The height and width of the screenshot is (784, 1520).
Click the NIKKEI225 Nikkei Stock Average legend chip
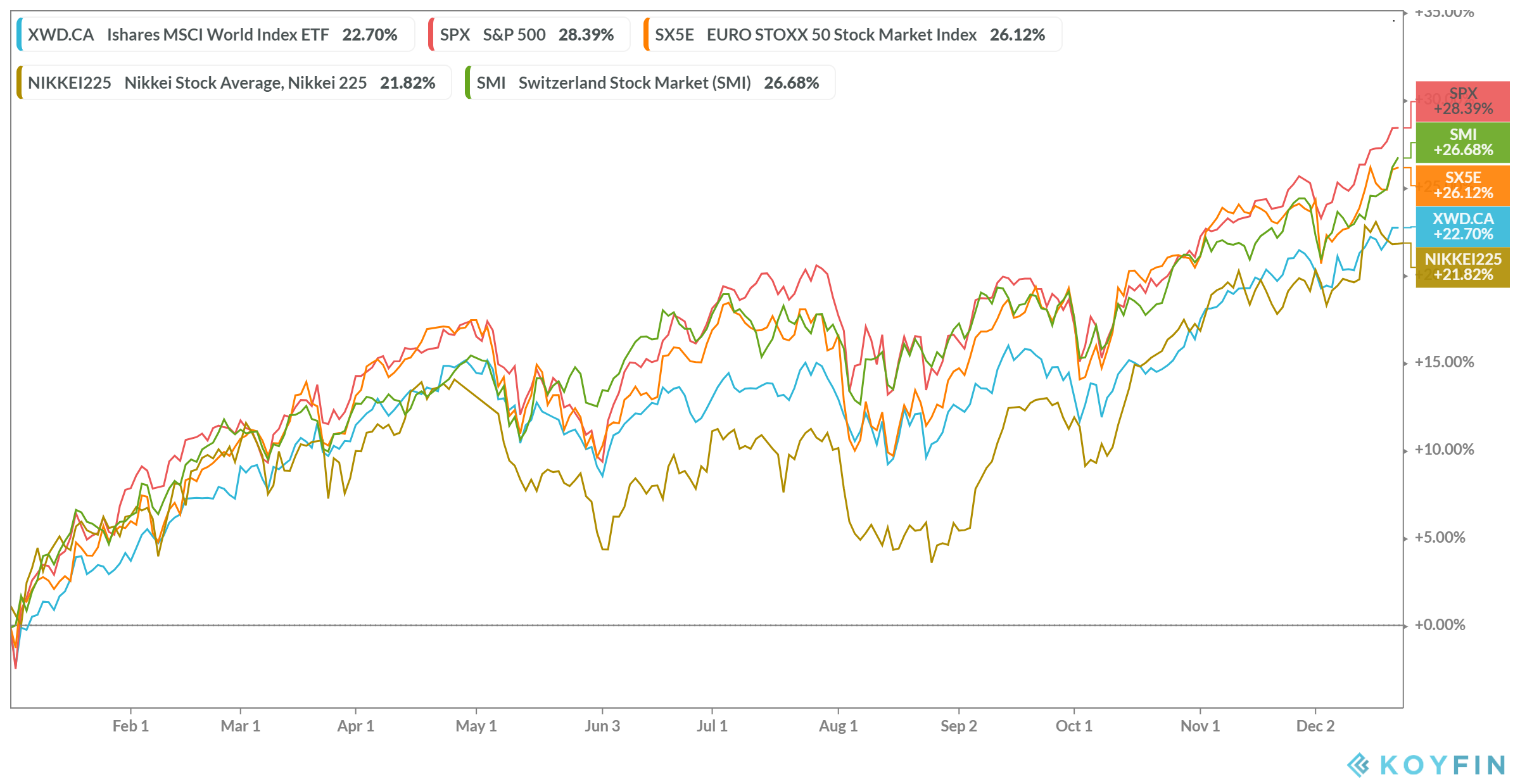(234, 82)
